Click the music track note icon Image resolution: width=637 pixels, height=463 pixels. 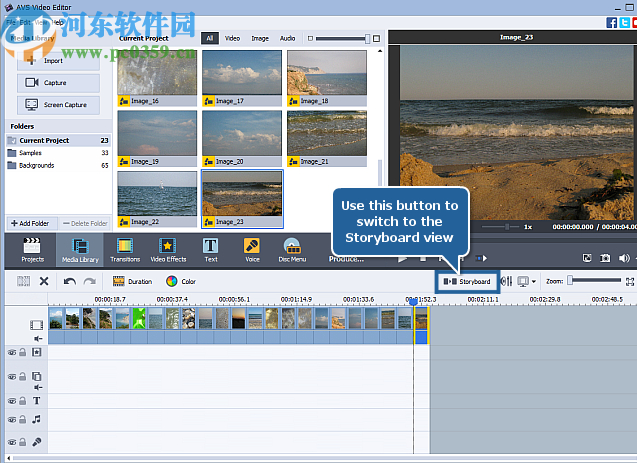pos(37,419)
